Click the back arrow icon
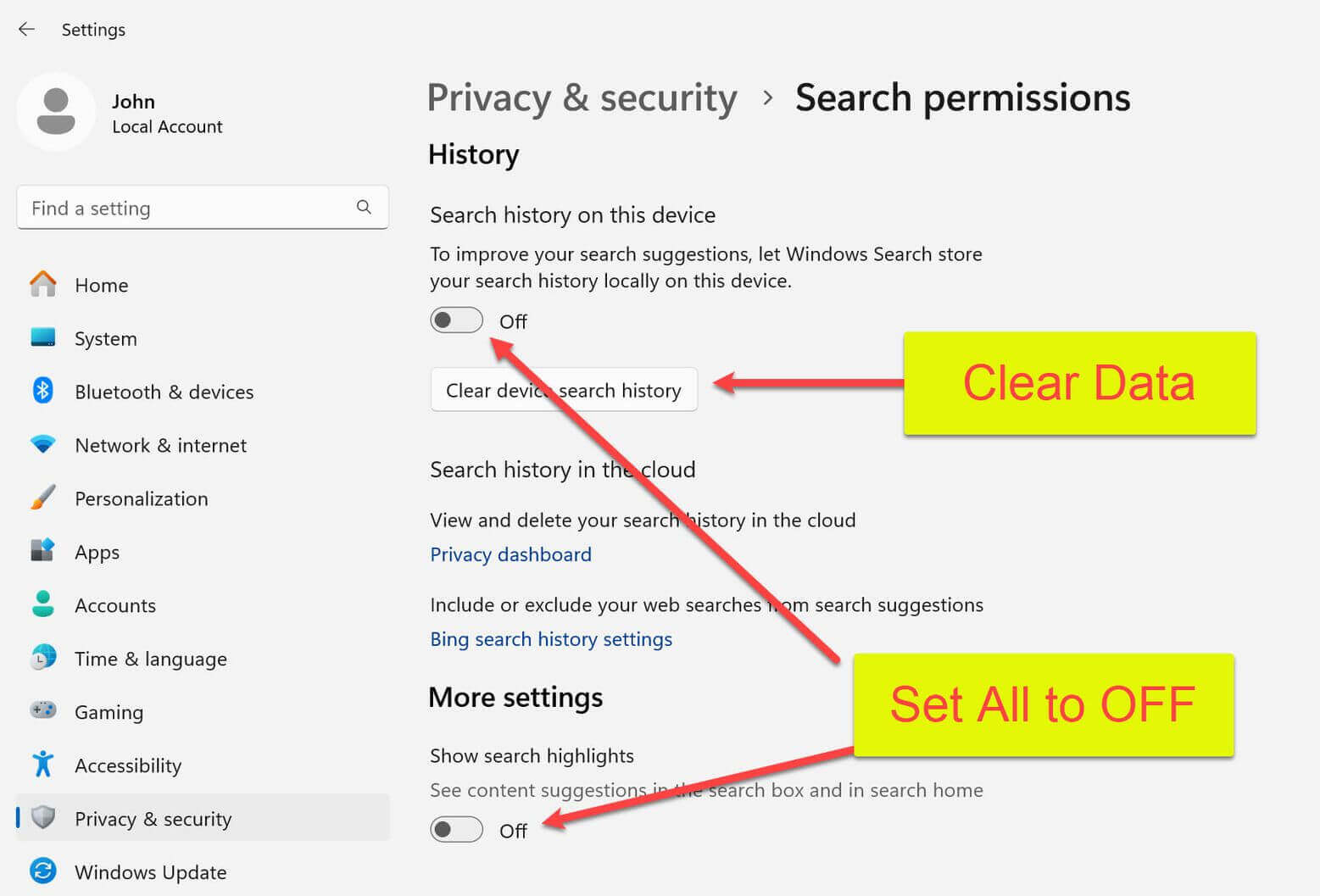 26,30
